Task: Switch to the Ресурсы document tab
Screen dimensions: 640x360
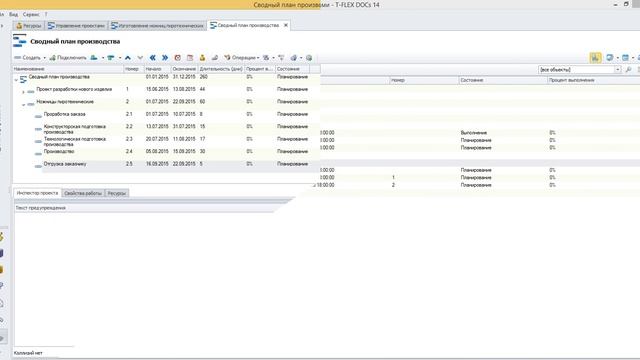Action: 29,26
